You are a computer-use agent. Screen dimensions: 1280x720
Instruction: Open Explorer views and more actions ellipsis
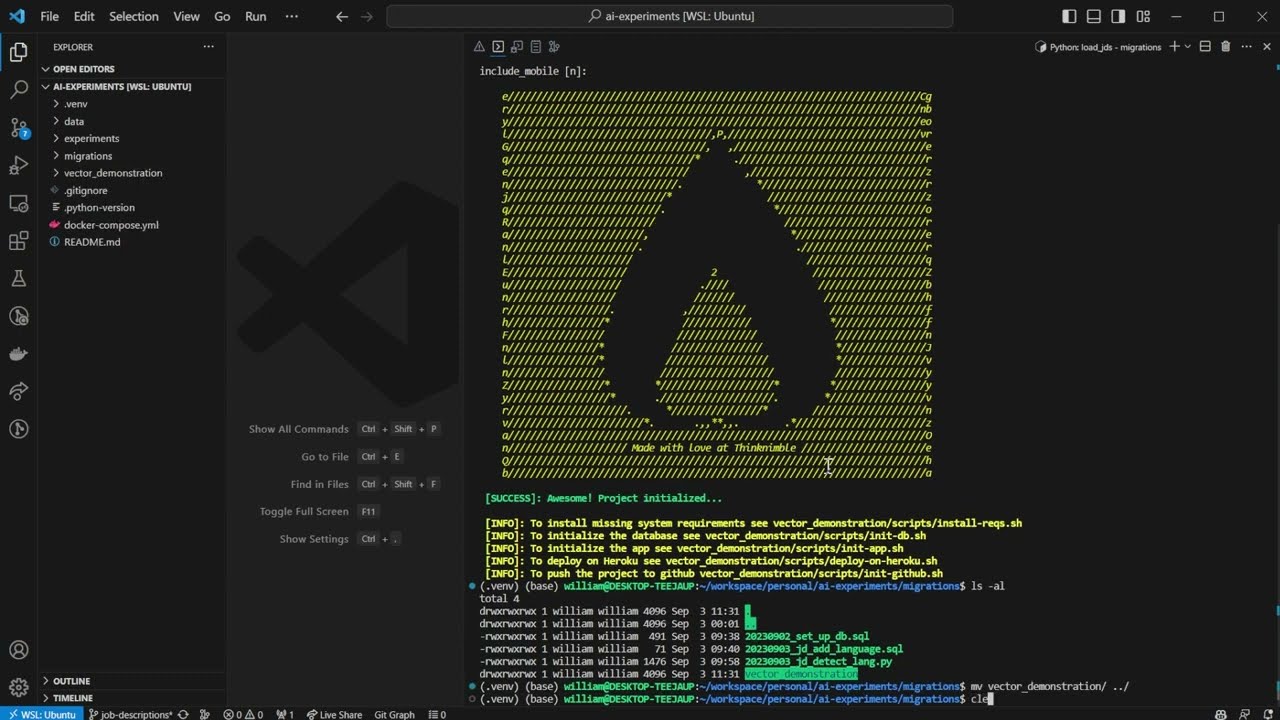(x=208, y=47)
